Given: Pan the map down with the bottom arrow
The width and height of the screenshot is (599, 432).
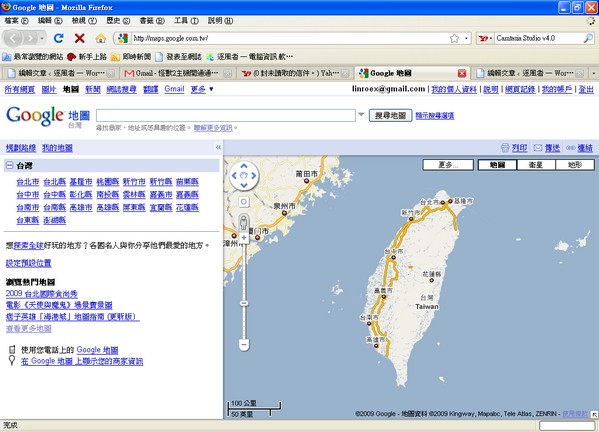Looking at the screenshot, I should click(x=244, y=185).
